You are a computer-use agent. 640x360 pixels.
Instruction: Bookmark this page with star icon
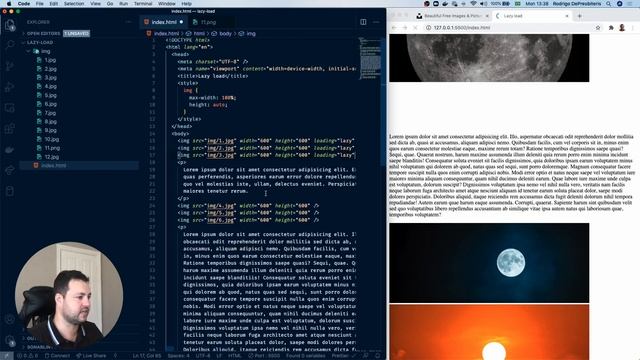(x=598, y=28)
